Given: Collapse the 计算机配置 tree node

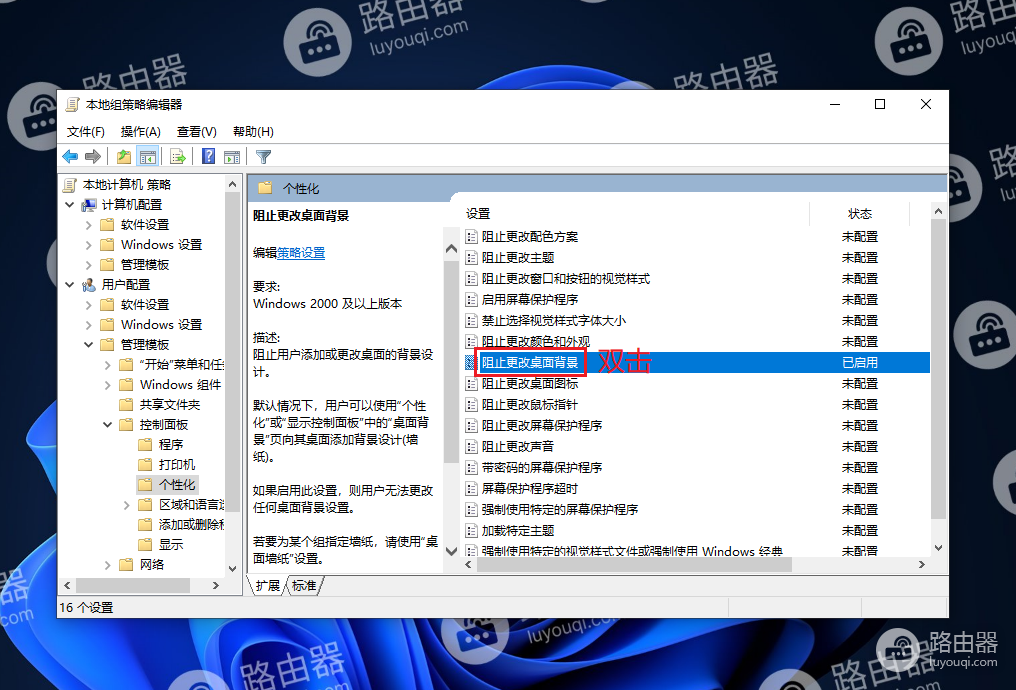Looking at the screenshot, I should (70, 205).
